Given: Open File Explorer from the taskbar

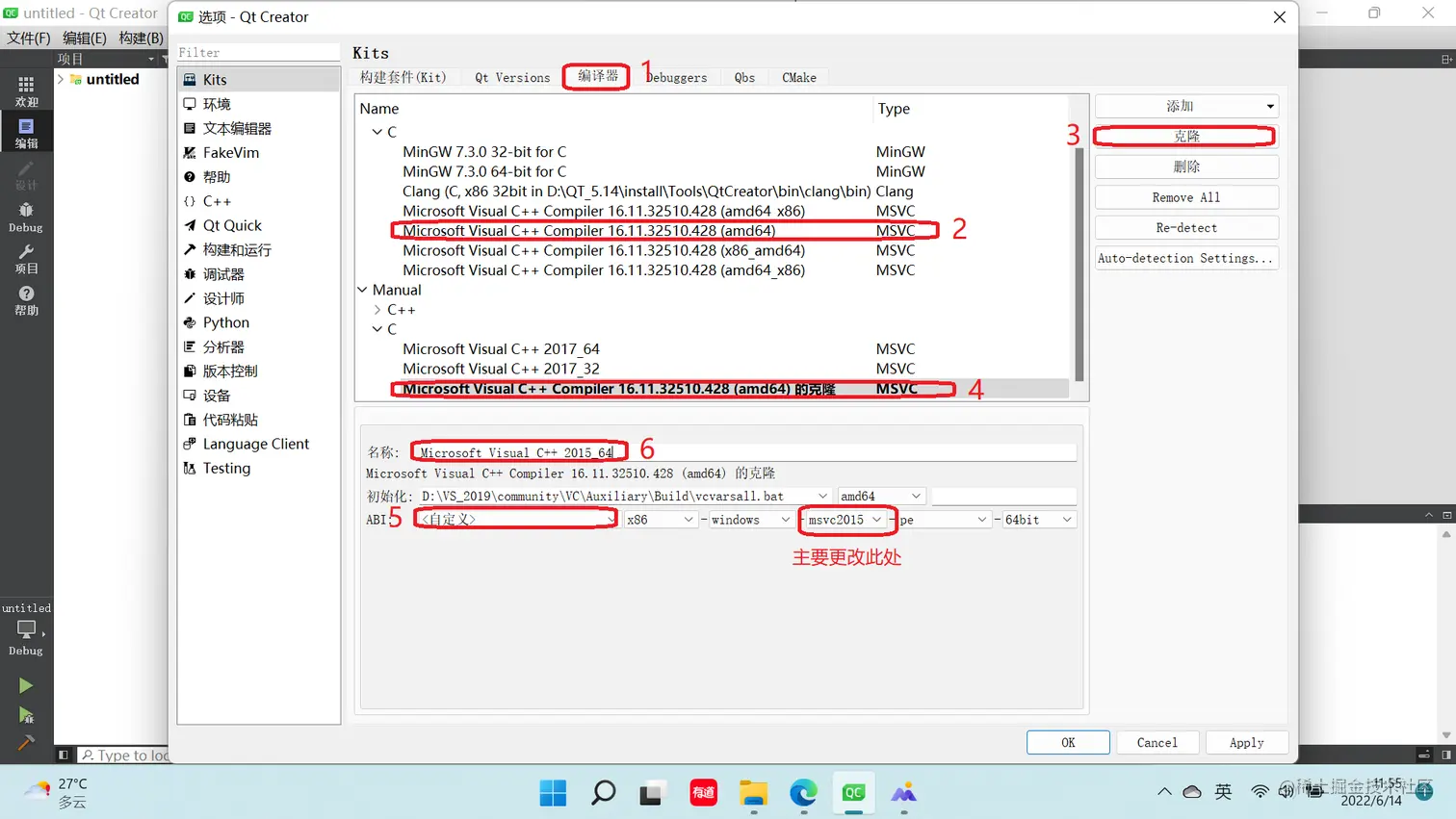Looking at the screenshot, I should (x=753, y=793).
